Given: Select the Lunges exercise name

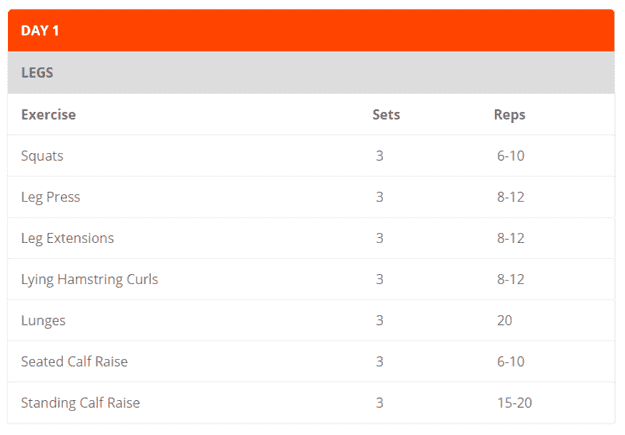Looking at the screenshot, I should (x=43, y=320).
